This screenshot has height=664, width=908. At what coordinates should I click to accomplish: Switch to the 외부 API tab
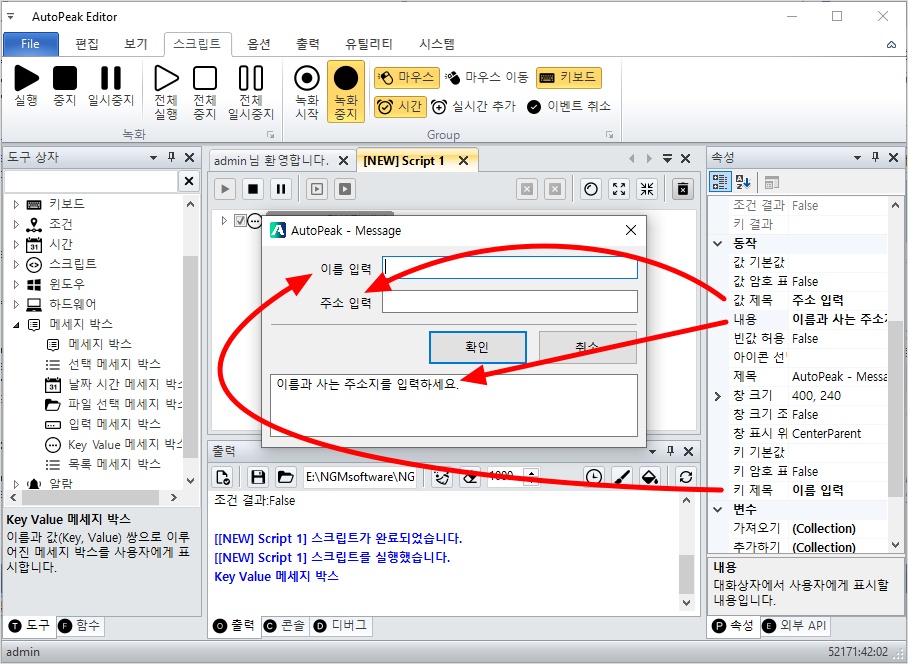(x=795, y=625)
